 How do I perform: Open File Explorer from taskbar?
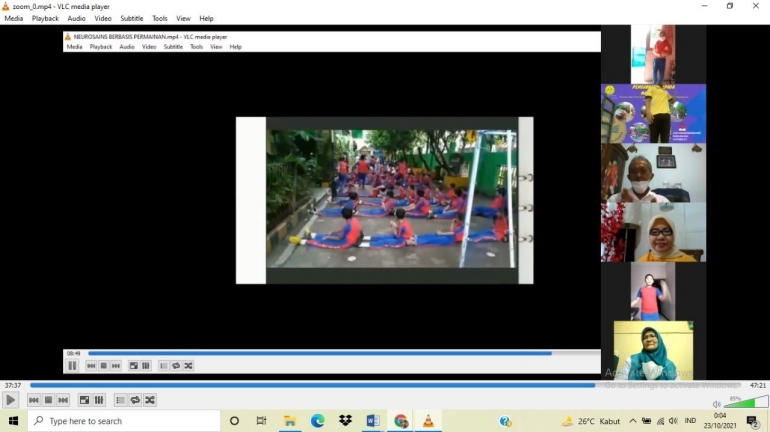290,421
